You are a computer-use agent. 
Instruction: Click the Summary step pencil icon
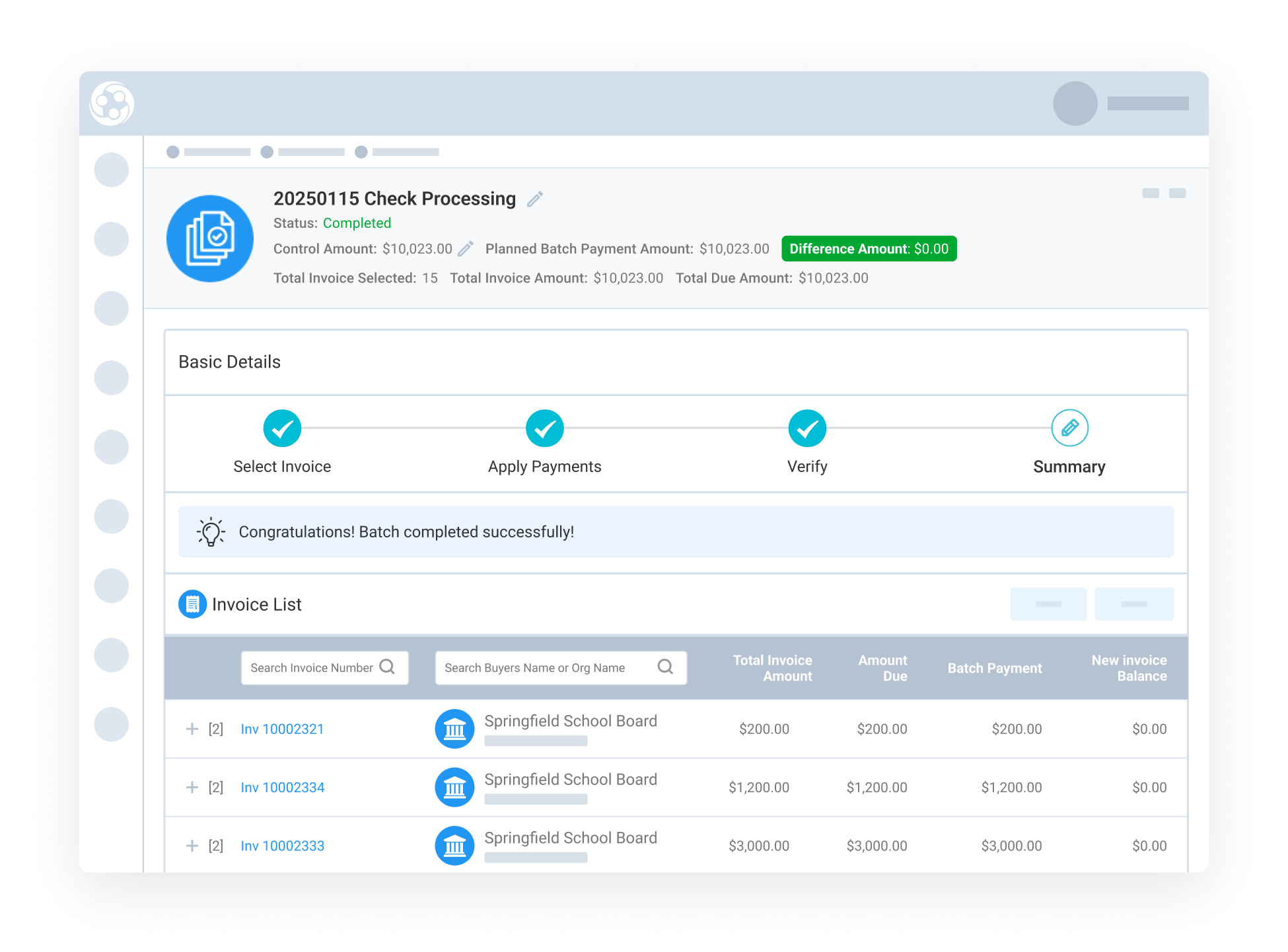[1069, 428]
